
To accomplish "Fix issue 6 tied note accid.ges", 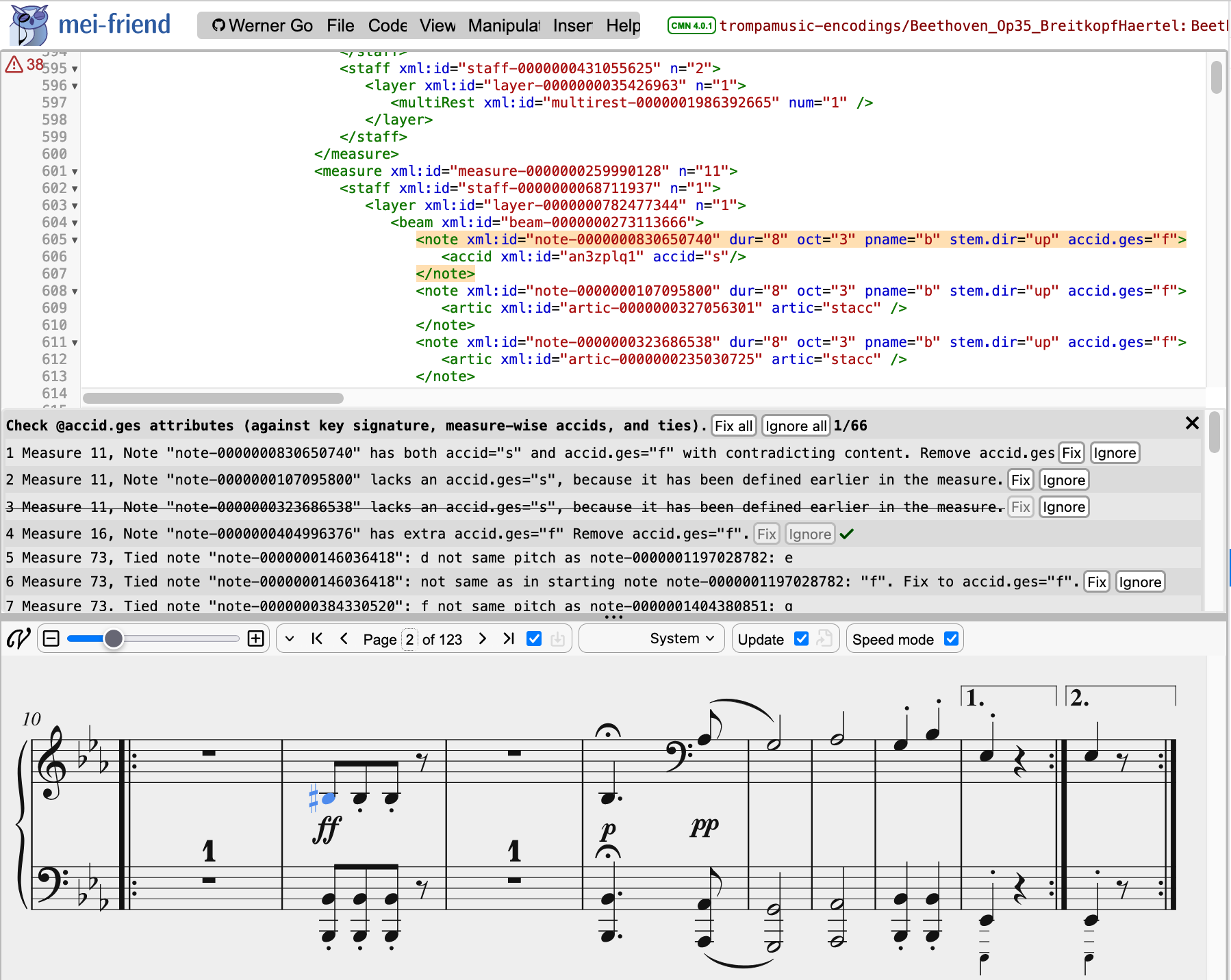I will click(1097, 582).
